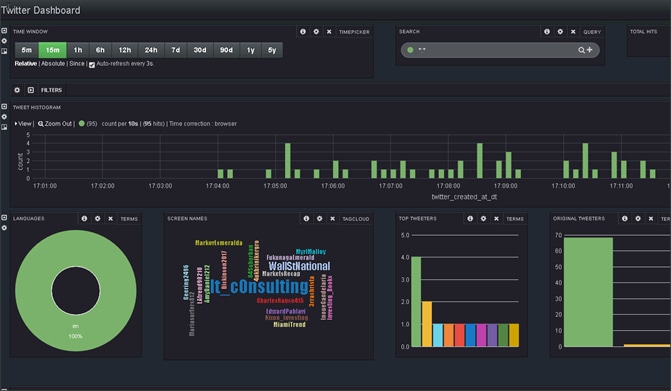671x391 pixels.
Task: Open Time Window panel info icon
Action: click(x=303, y=32)
